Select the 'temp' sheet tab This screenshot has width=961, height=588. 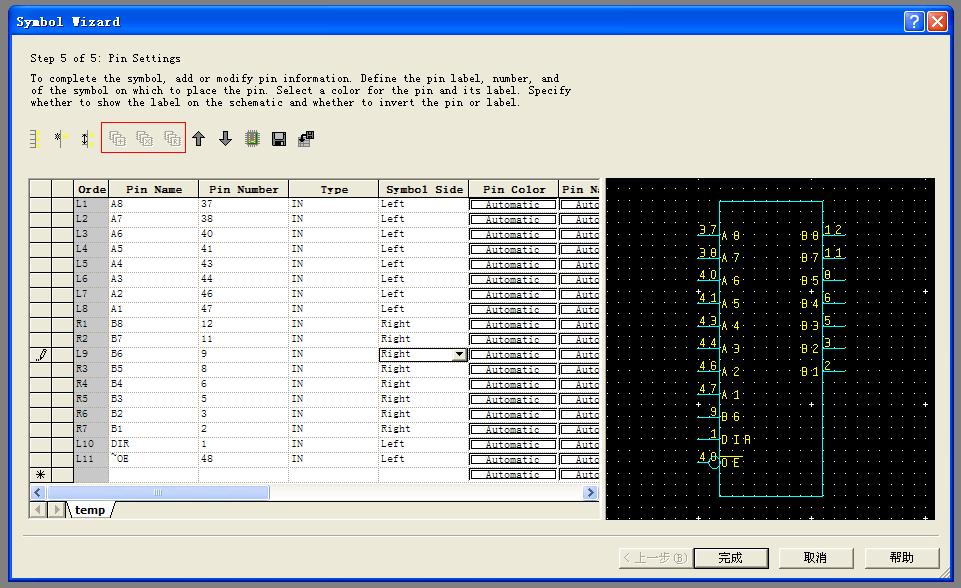coord(89,510)
